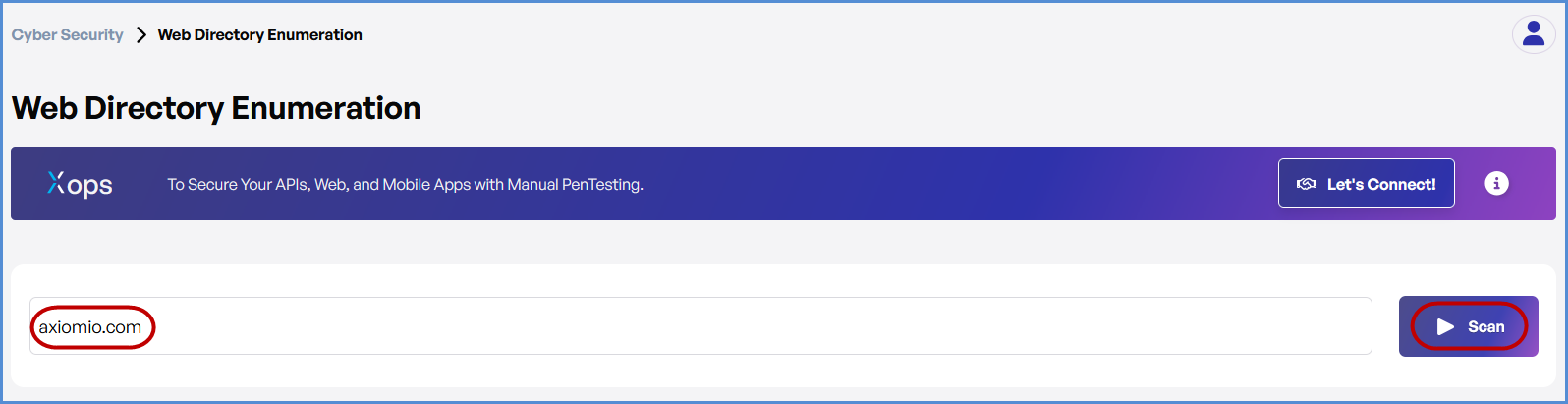Go to Cyber Security breadcrumb link

tap(67, 35)
